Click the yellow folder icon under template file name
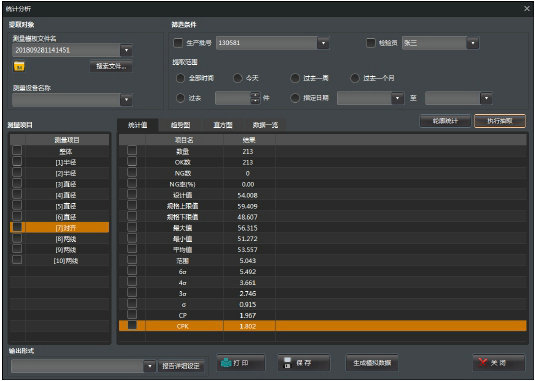 point(19,66)
